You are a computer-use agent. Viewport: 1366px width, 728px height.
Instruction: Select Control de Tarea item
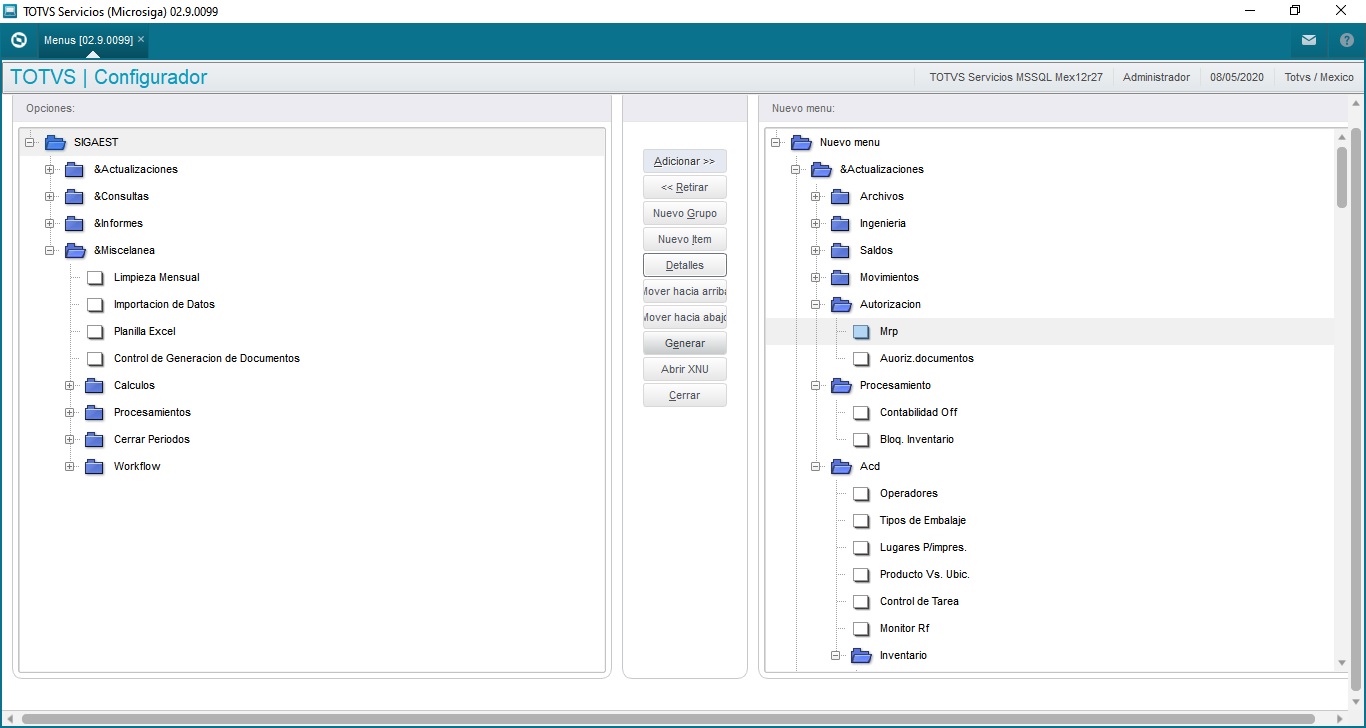(x=920, y=601)
